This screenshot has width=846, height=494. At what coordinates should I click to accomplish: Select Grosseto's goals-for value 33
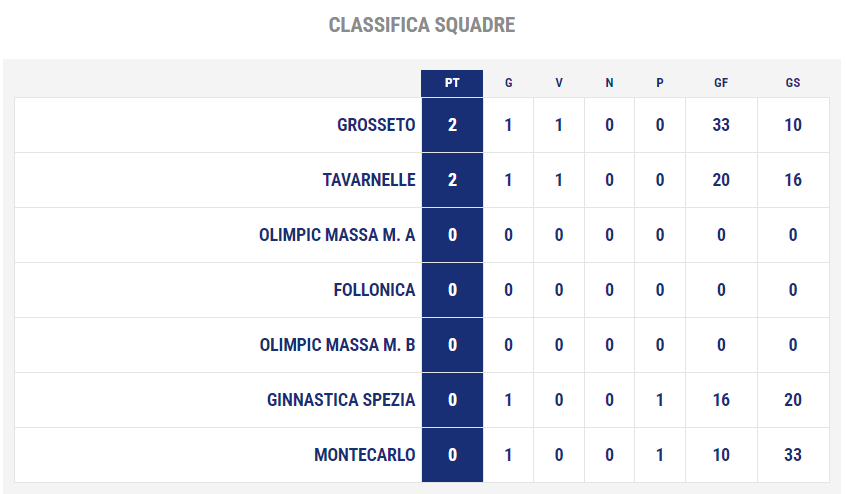click(721, 125)
